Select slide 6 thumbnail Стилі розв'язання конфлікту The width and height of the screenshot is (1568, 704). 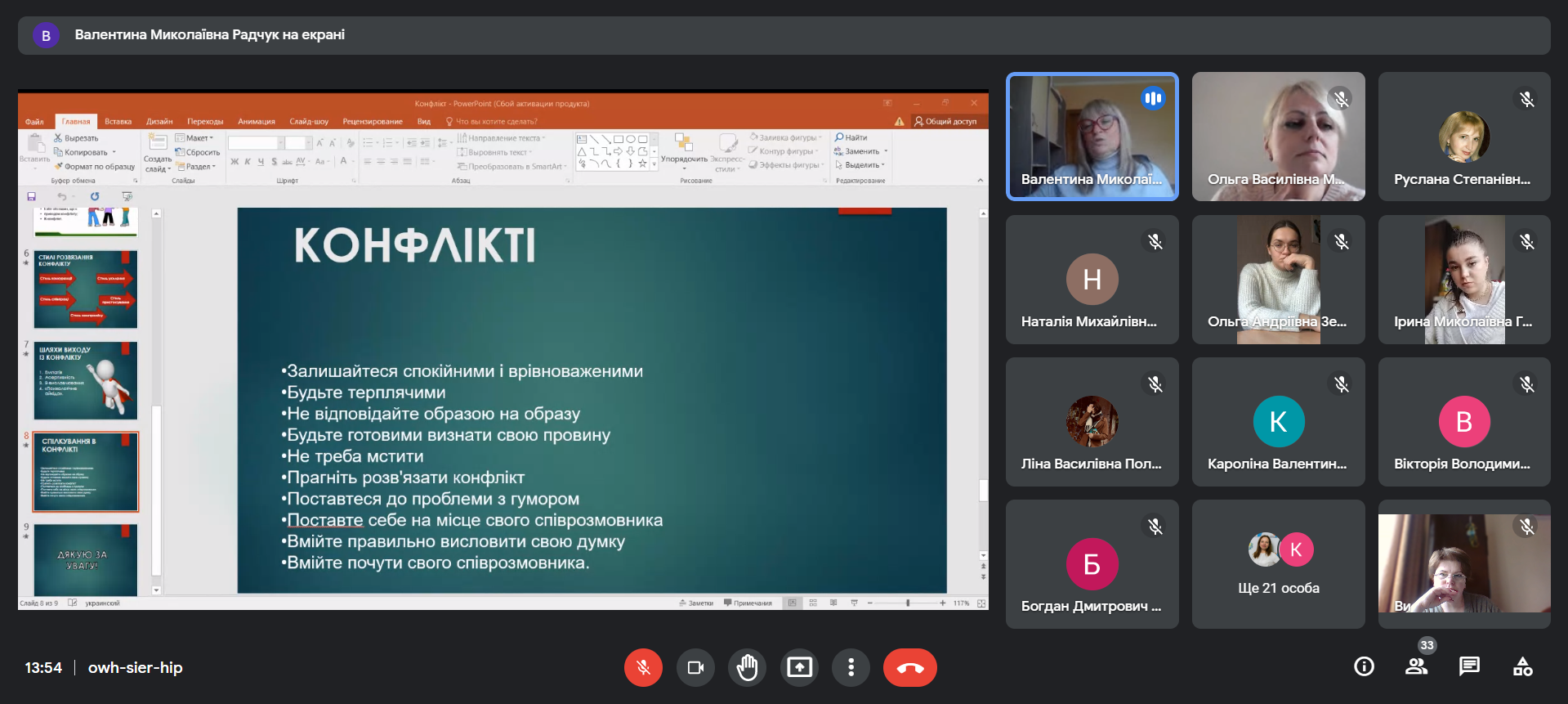[x=86, y=289]
